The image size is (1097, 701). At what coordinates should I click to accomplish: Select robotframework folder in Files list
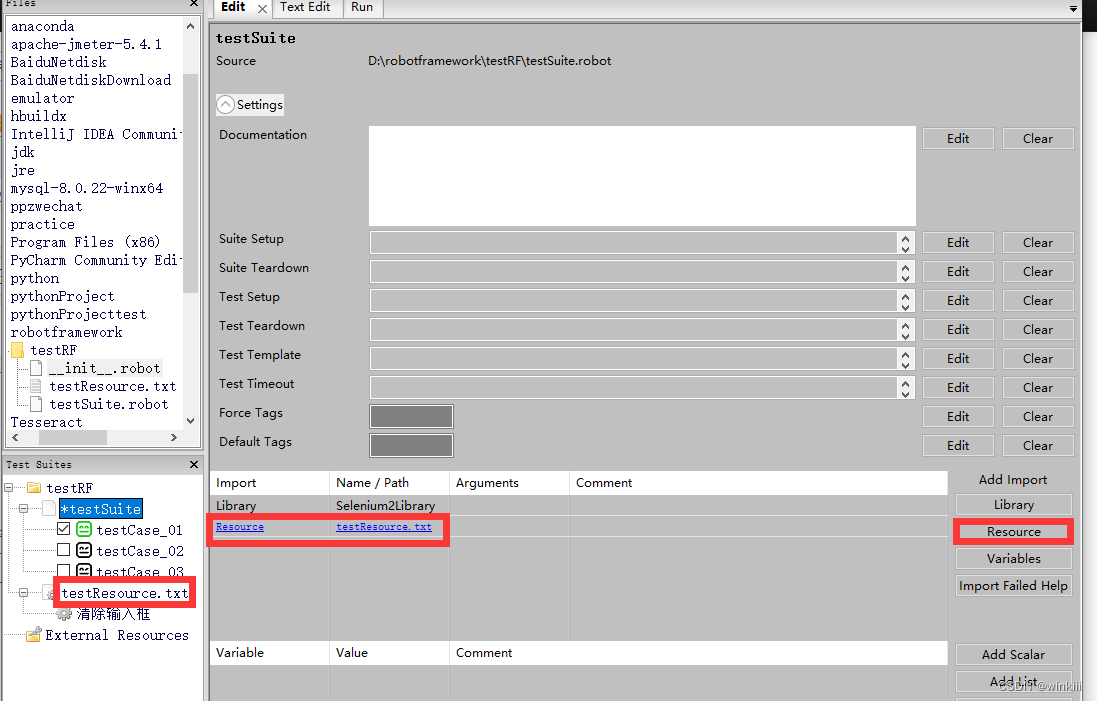(66, 332)
